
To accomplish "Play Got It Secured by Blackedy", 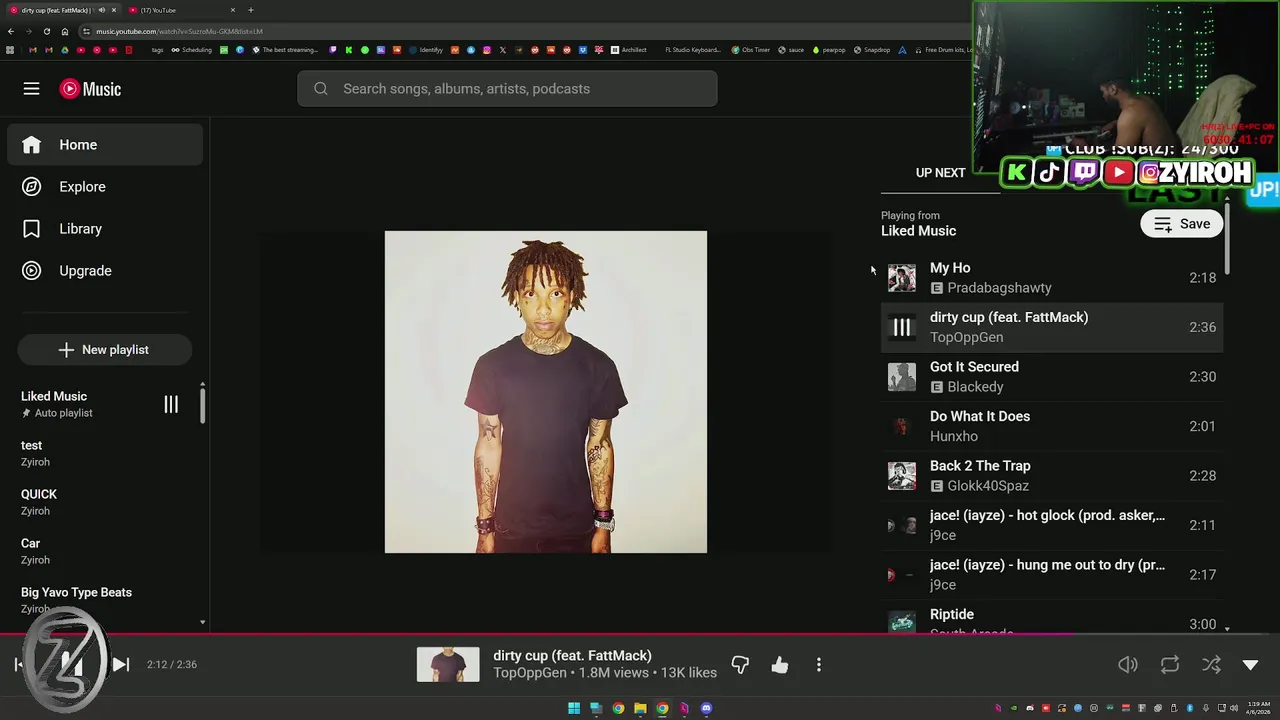I will tap(1052, 377).
